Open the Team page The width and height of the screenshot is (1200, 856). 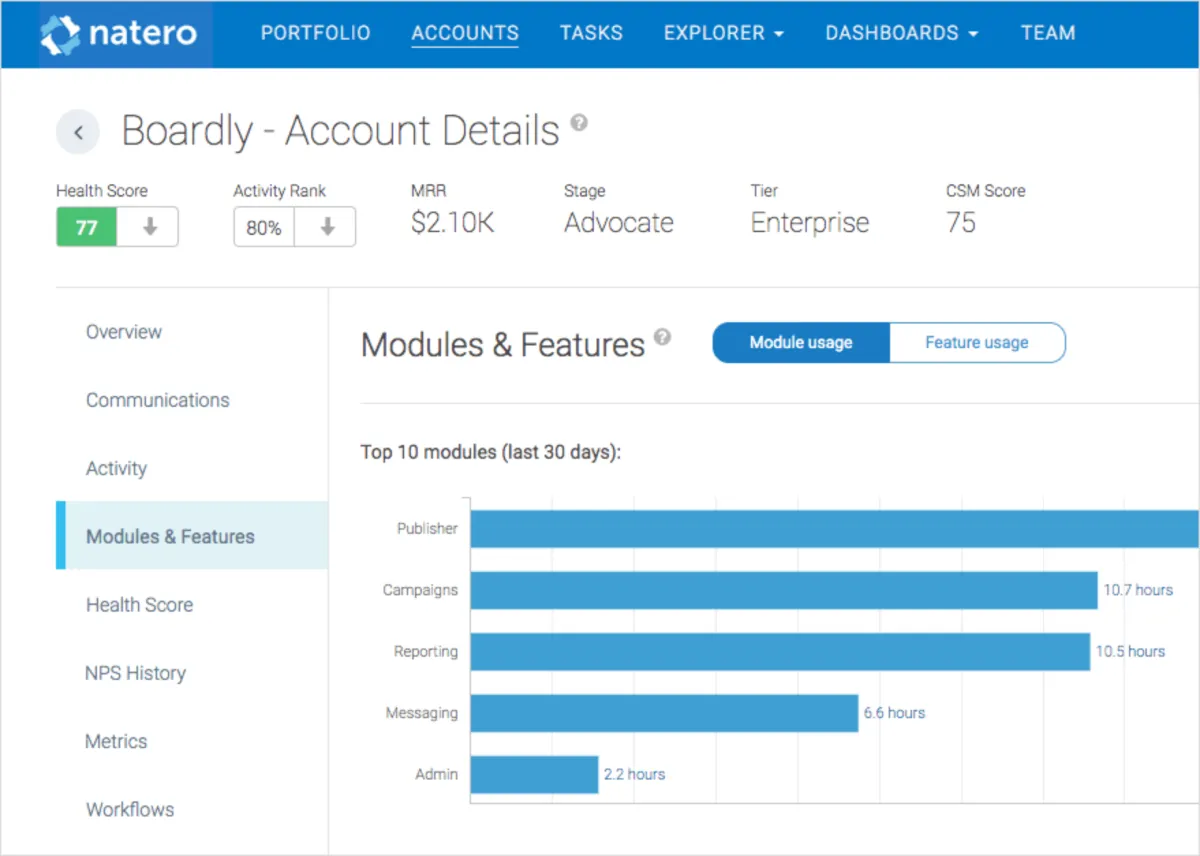[x=1047, y=33]
